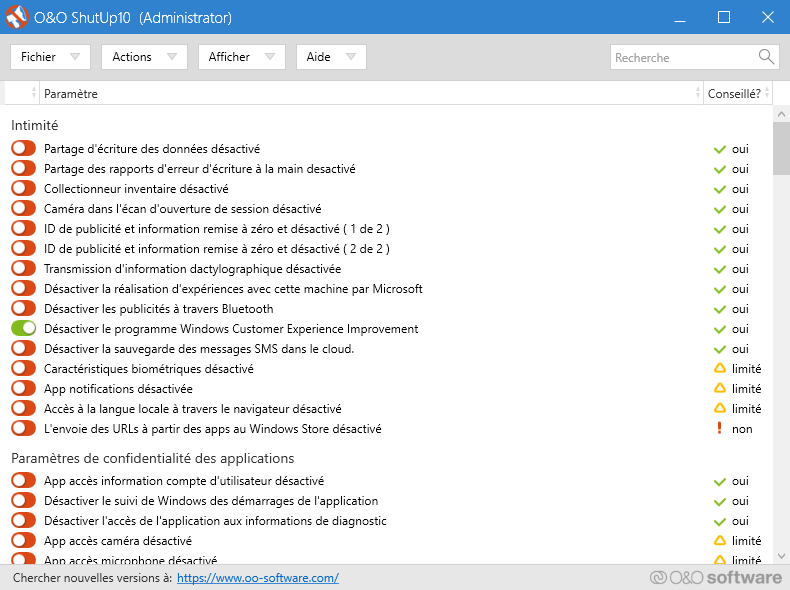The height and width of the screenshot is (590, 790).
Task: Maximize the O&O ShutUp10 window
Action: pyautogui.click(x=723, y=17)
